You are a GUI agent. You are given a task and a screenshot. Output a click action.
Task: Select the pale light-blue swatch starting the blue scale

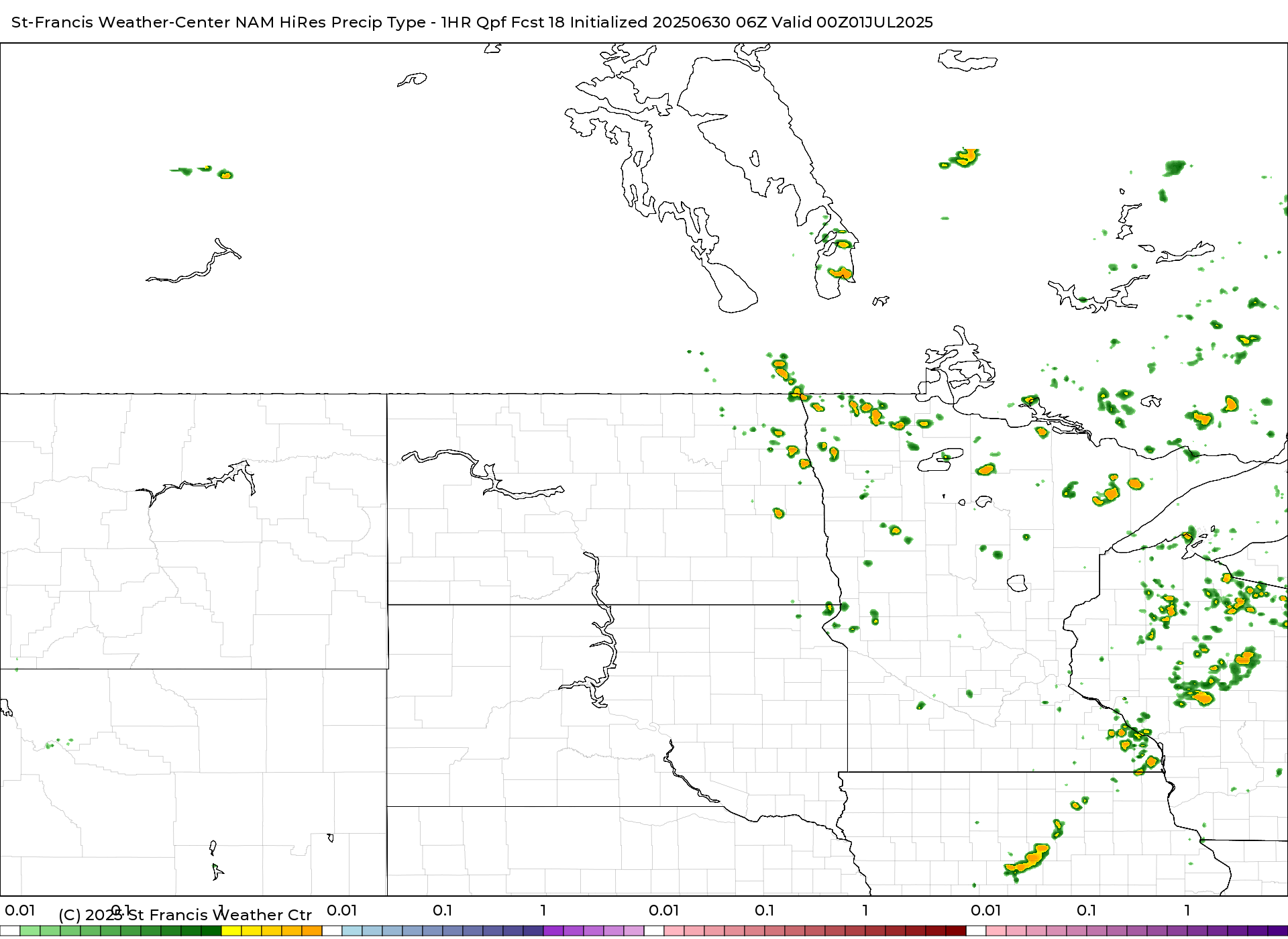(352, 931)
